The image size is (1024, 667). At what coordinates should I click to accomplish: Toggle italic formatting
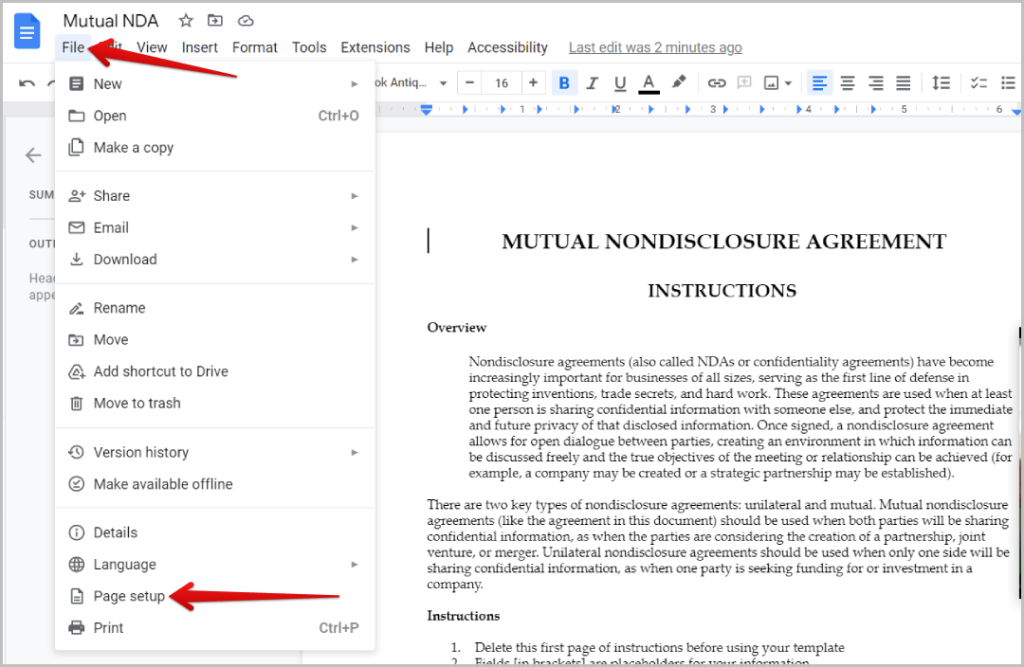pyautogui.click(x=592, y=83)
